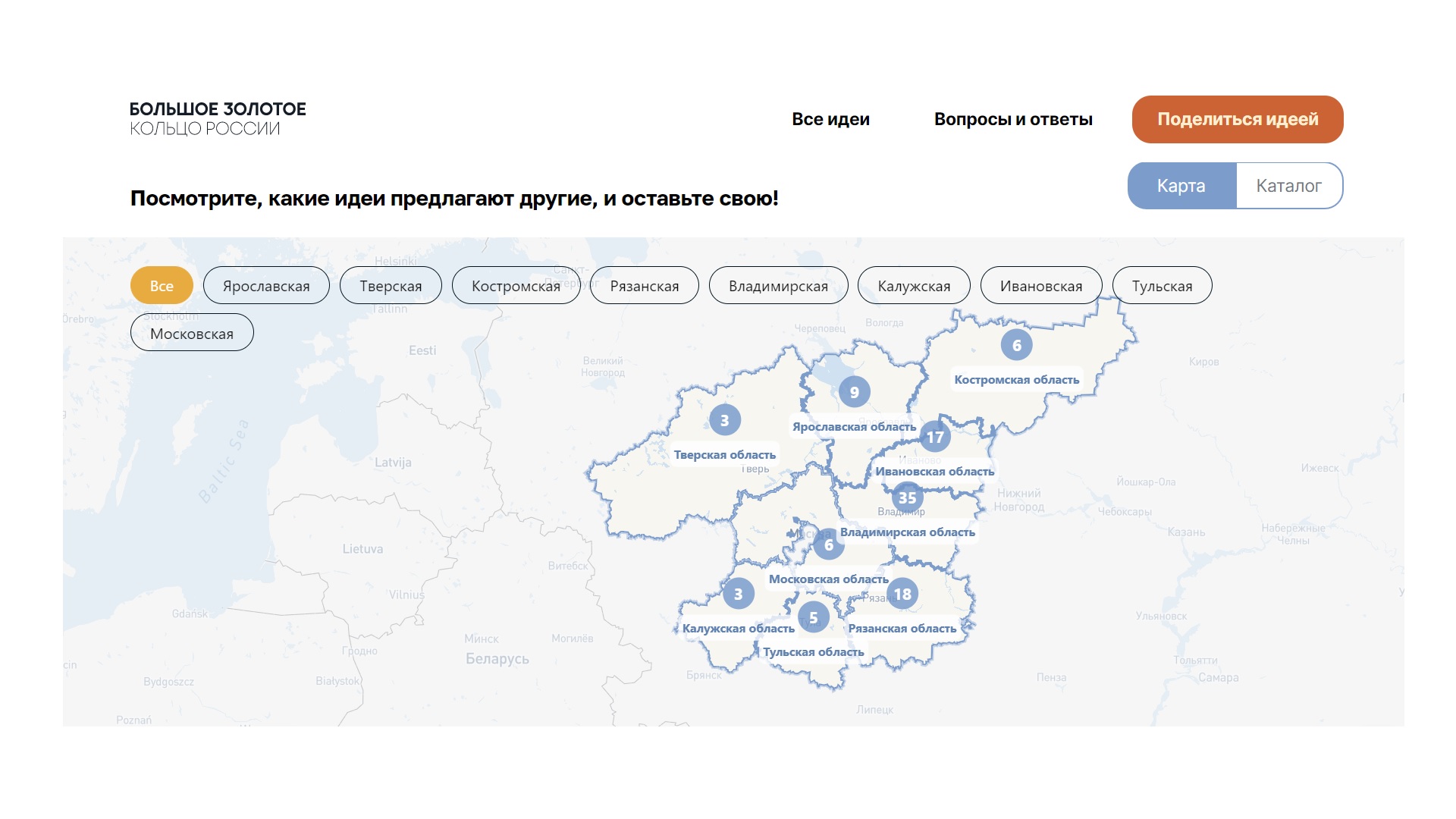
Task: Switch to the Карта view
Action: click(1181, 185)
